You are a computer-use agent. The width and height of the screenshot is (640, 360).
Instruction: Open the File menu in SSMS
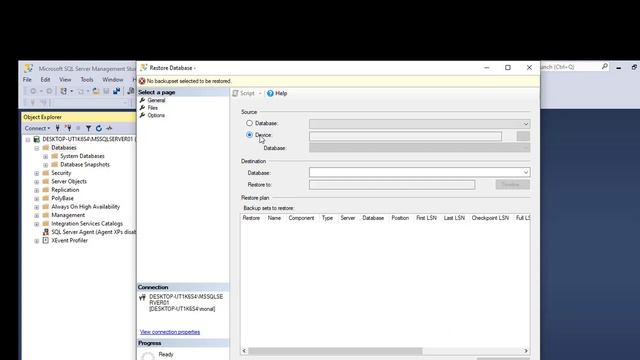pyautogui.click(x=27, y=80)
